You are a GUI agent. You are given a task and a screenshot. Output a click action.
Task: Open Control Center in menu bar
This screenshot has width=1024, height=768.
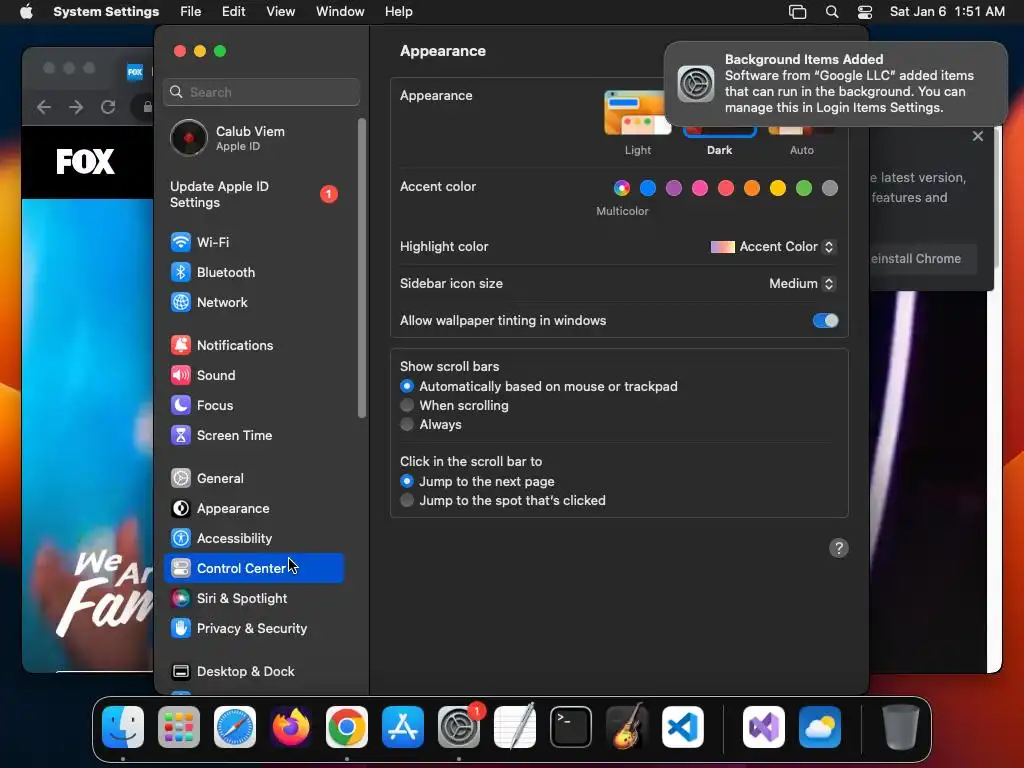coord(865,12)
